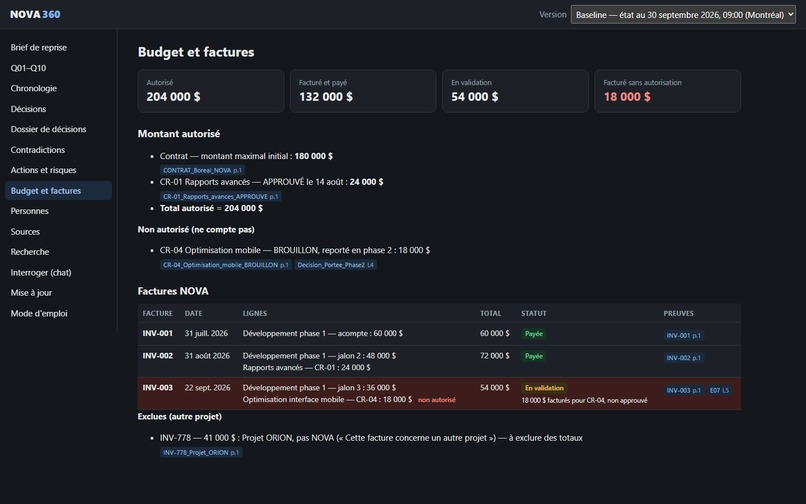Click the En validation status badge
806x504 pixels.
click(x=544, y=388)
